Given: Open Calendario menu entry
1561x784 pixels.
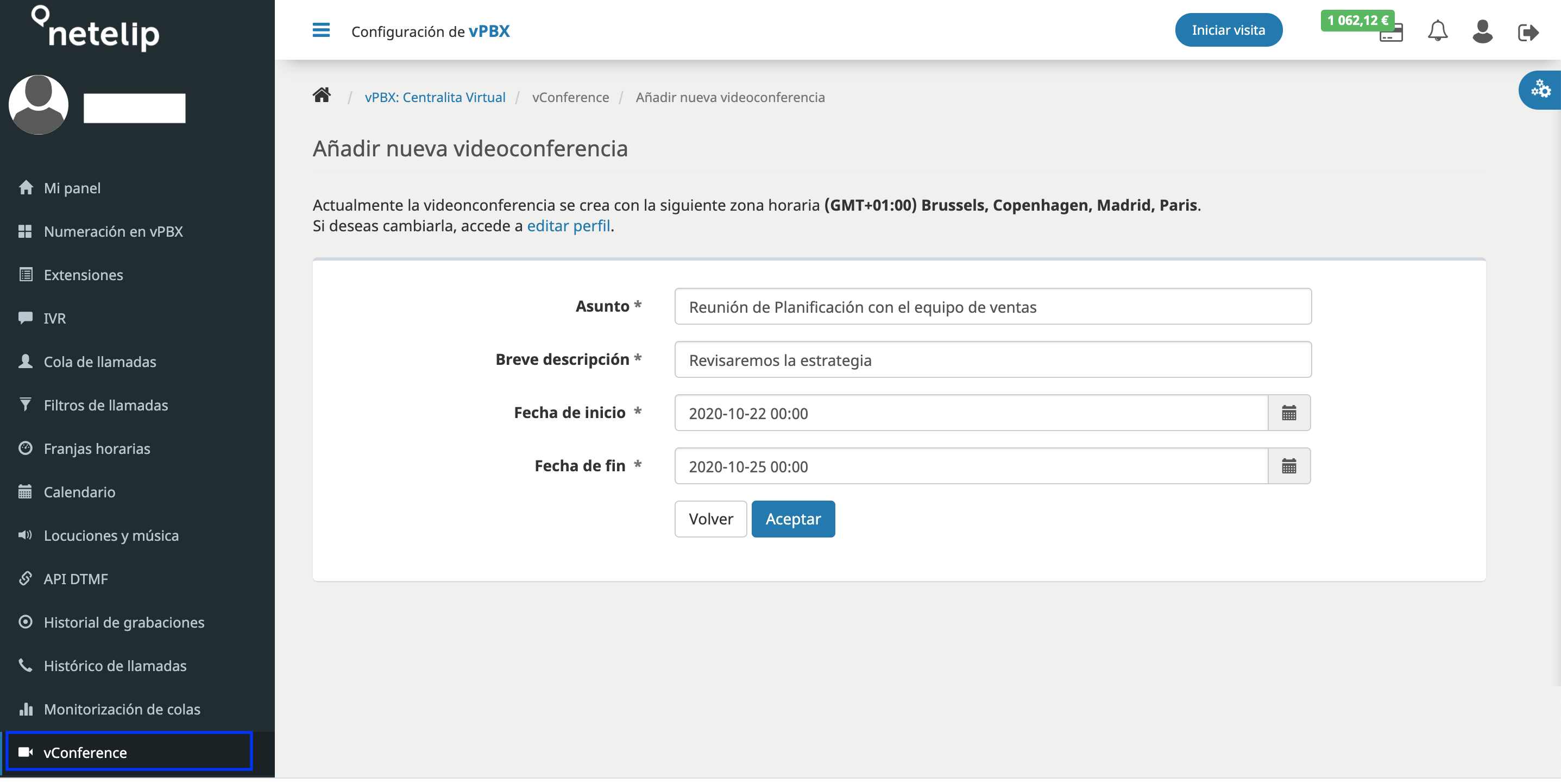Looking at the screenshot, I should (x=137, y=492).
